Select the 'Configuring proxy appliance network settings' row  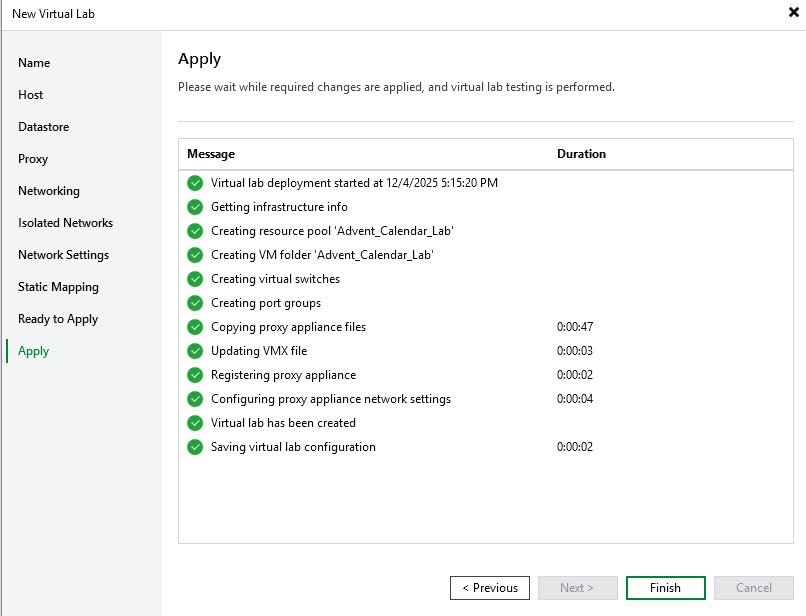(330, 399)
